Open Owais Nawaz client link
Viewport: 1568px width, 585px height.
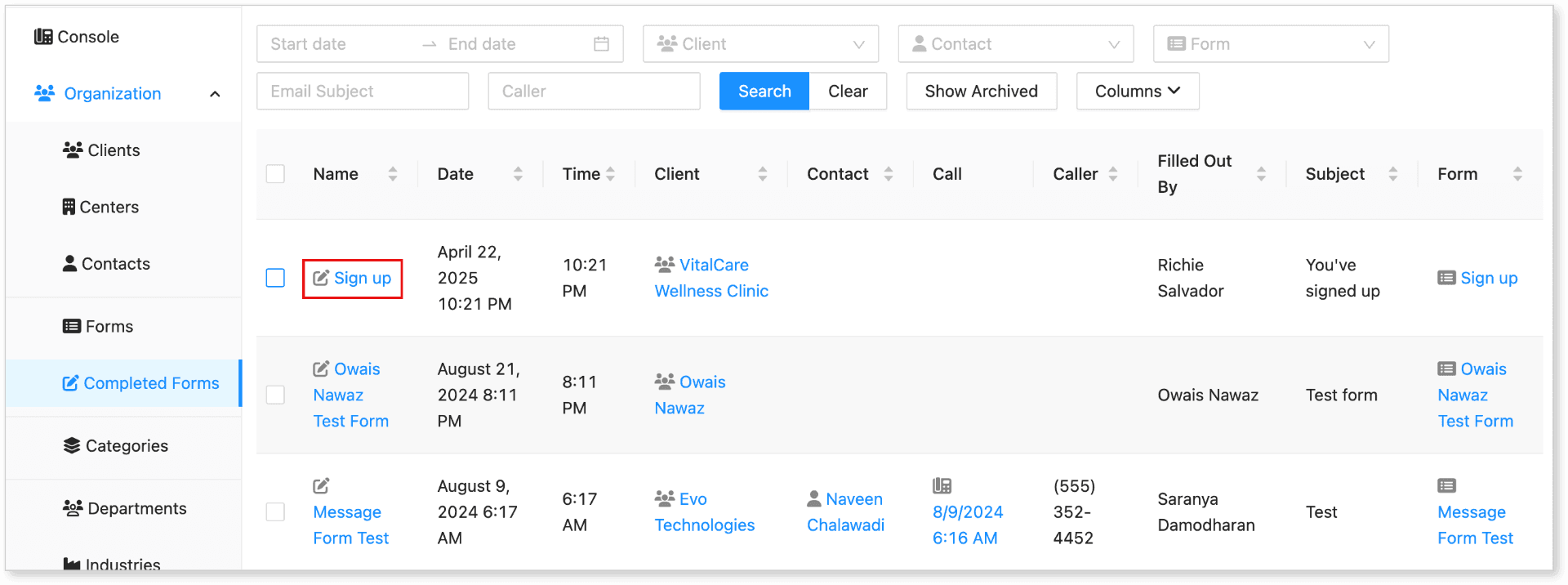point(690,395)
